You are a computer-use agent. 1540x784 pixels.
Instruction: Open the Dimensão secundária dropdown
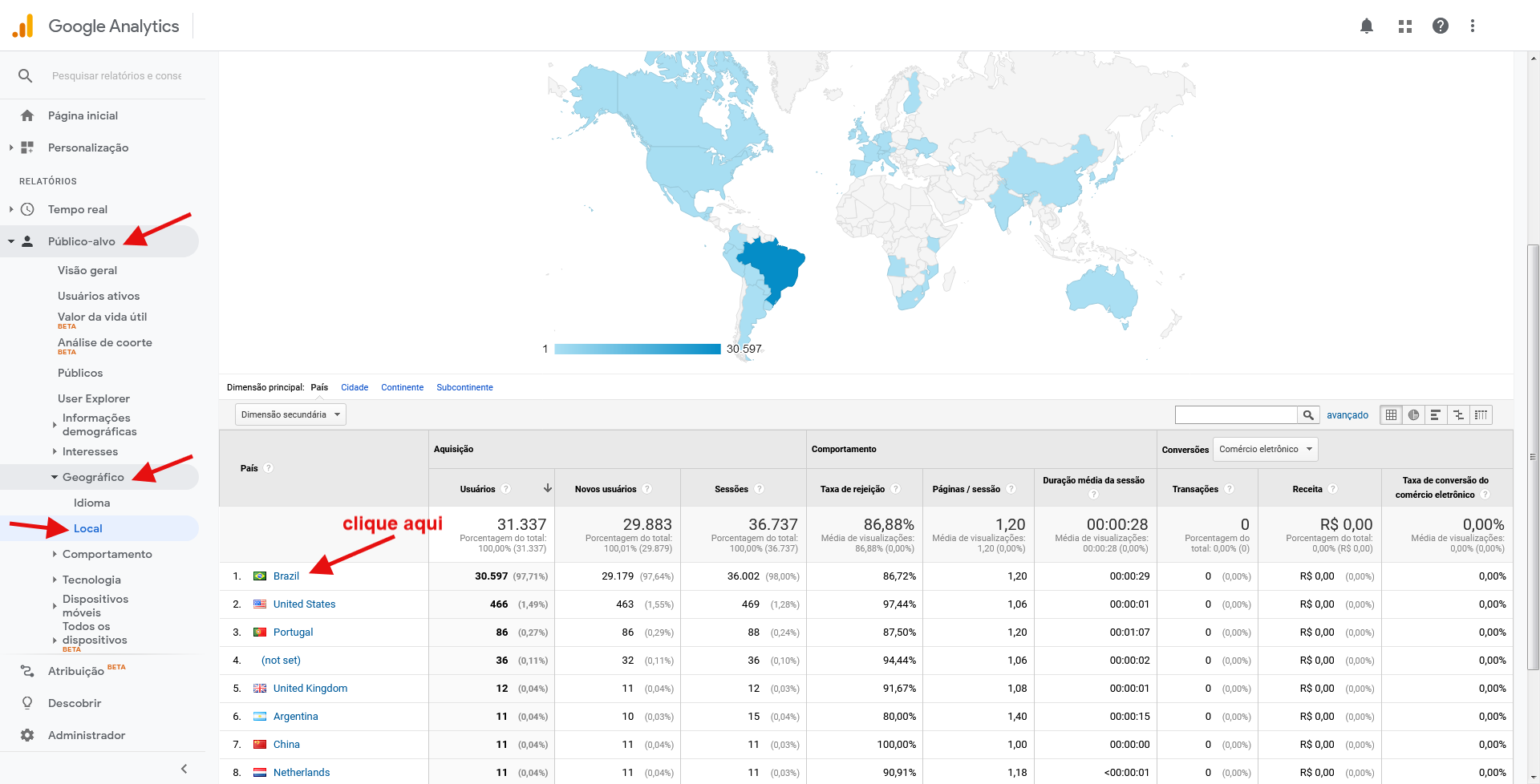290,414
